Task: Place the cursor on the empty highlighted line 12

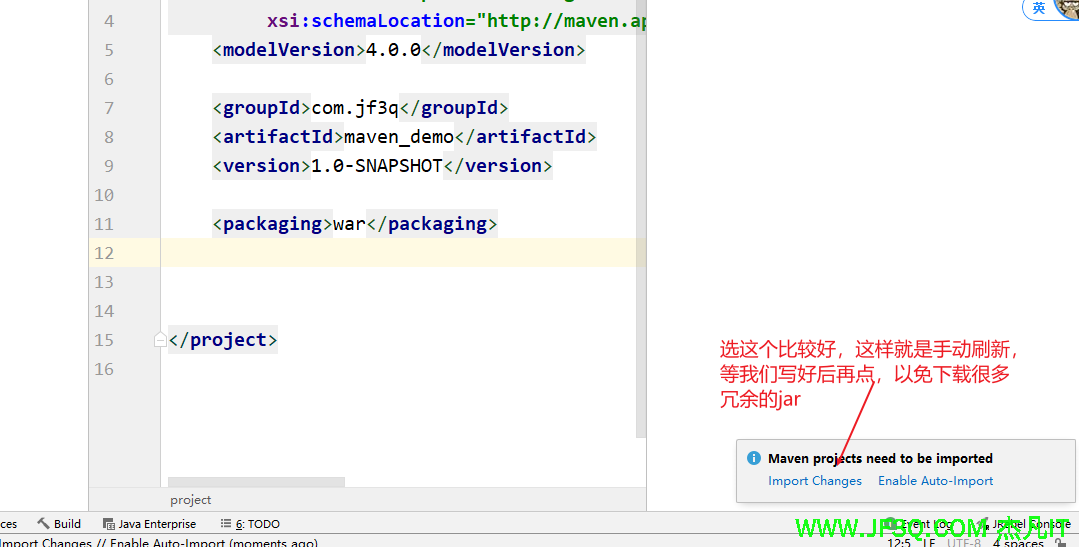Action: [400, 253]
